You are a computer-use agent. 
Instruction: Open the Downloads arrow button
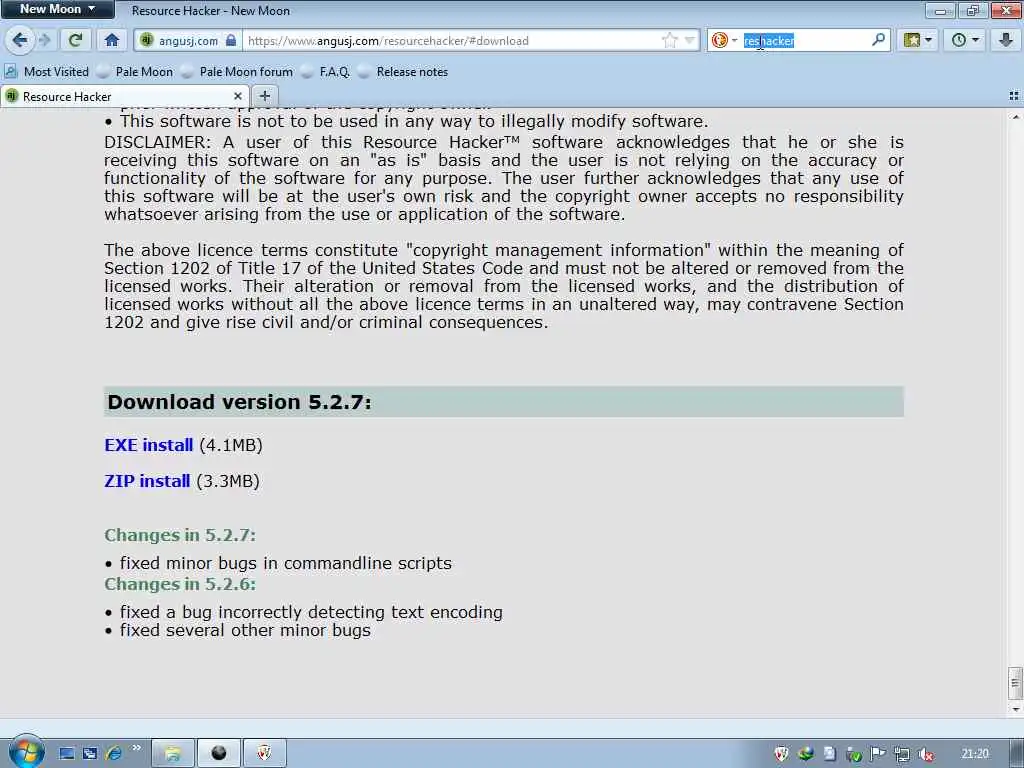coord(1006,40)
